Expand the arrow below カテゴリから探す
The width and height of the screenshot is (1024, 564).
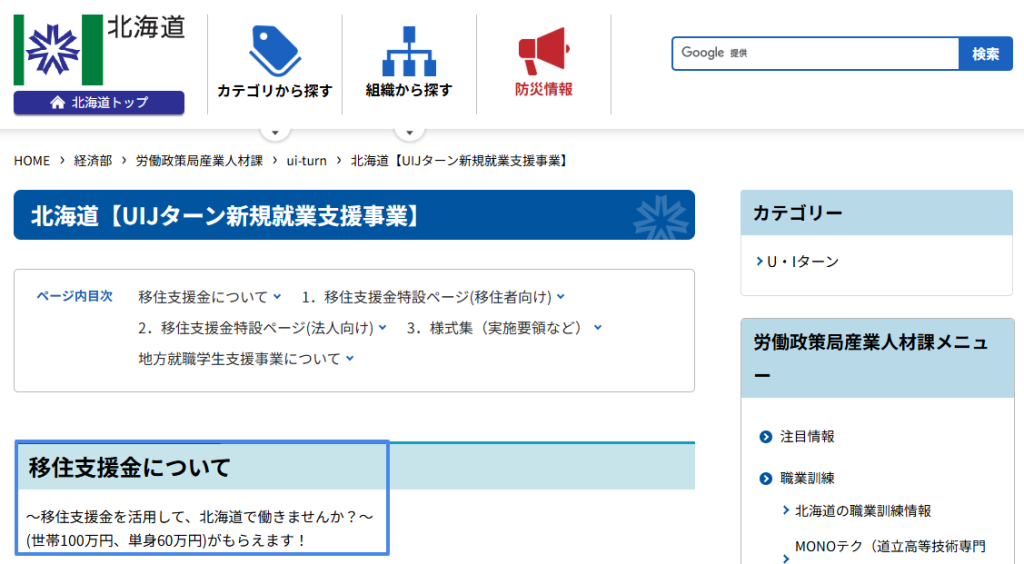click(x=275, y=133)
